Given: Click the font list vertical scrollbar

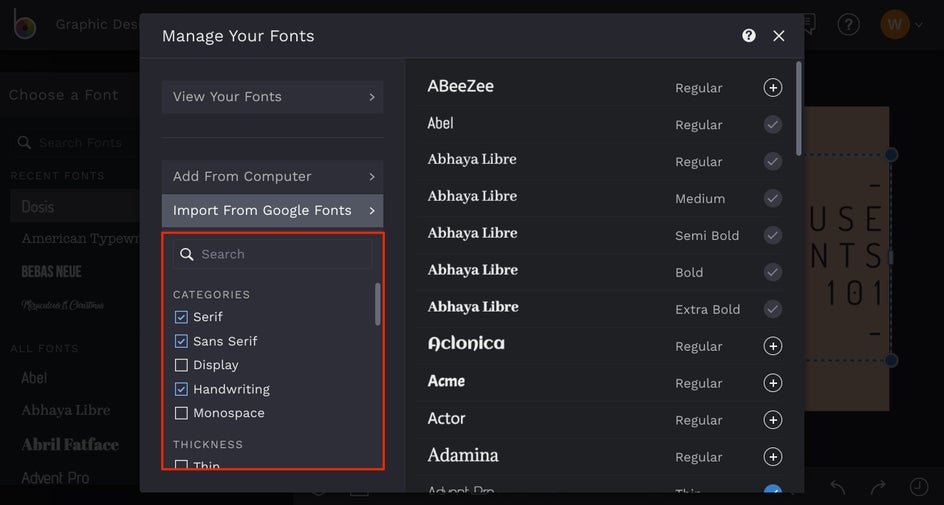Looking at the screenshot, I should [799, 108].
